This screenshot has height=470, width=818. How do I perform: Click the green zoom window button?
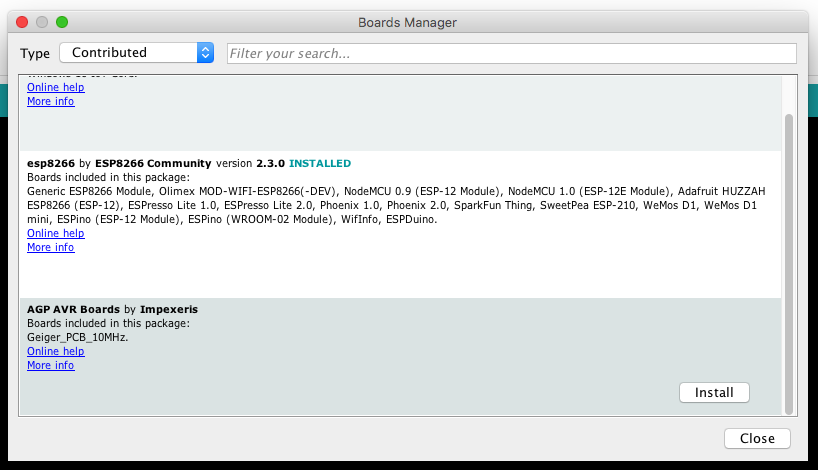62,22
